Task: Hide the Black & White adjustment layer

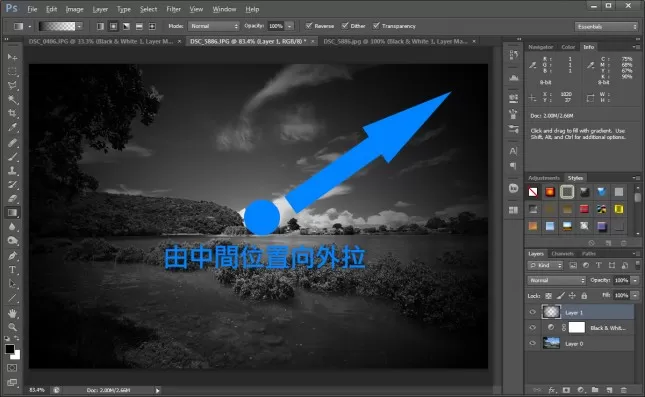Action: pyautogui.click(x=533, y=328)
